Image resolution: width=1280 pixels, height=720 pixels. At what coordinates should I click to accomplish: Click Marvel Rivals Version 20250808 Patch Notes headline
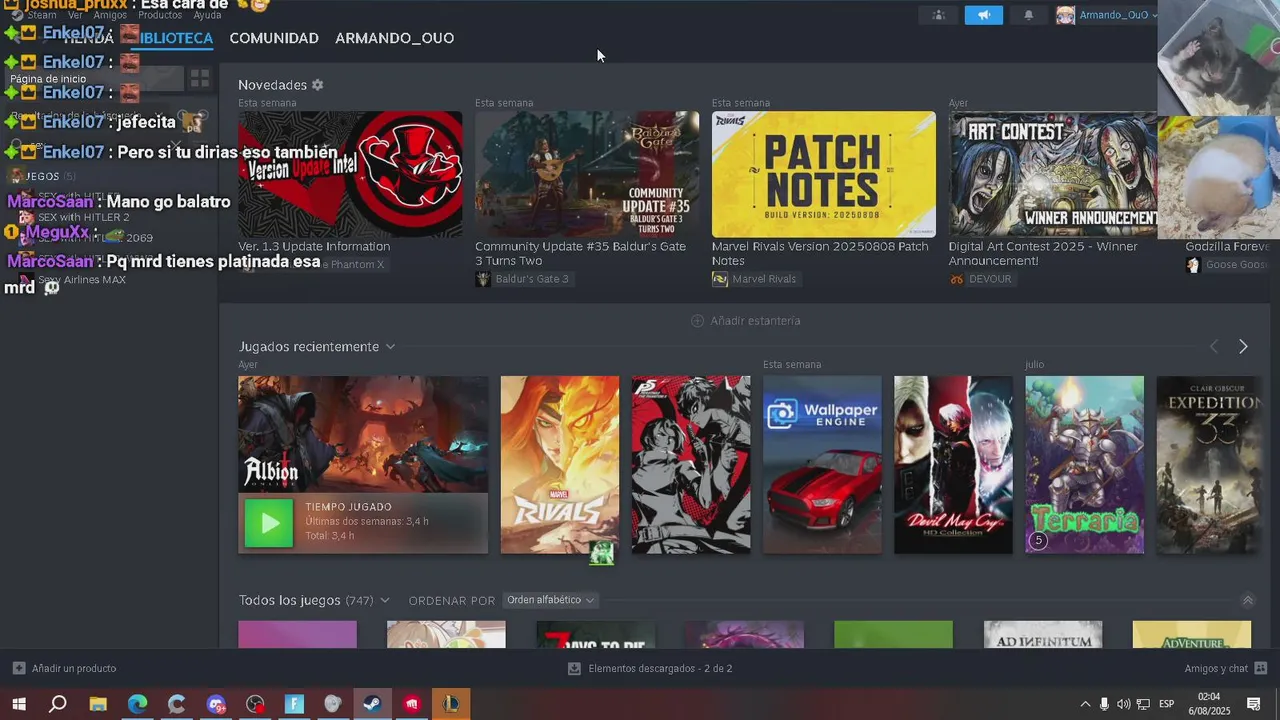[x=820, y=253]
